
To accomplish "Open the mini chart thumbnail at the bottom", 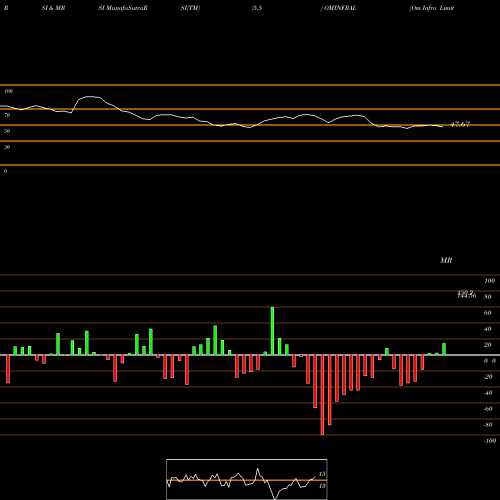I will (247, 479).
